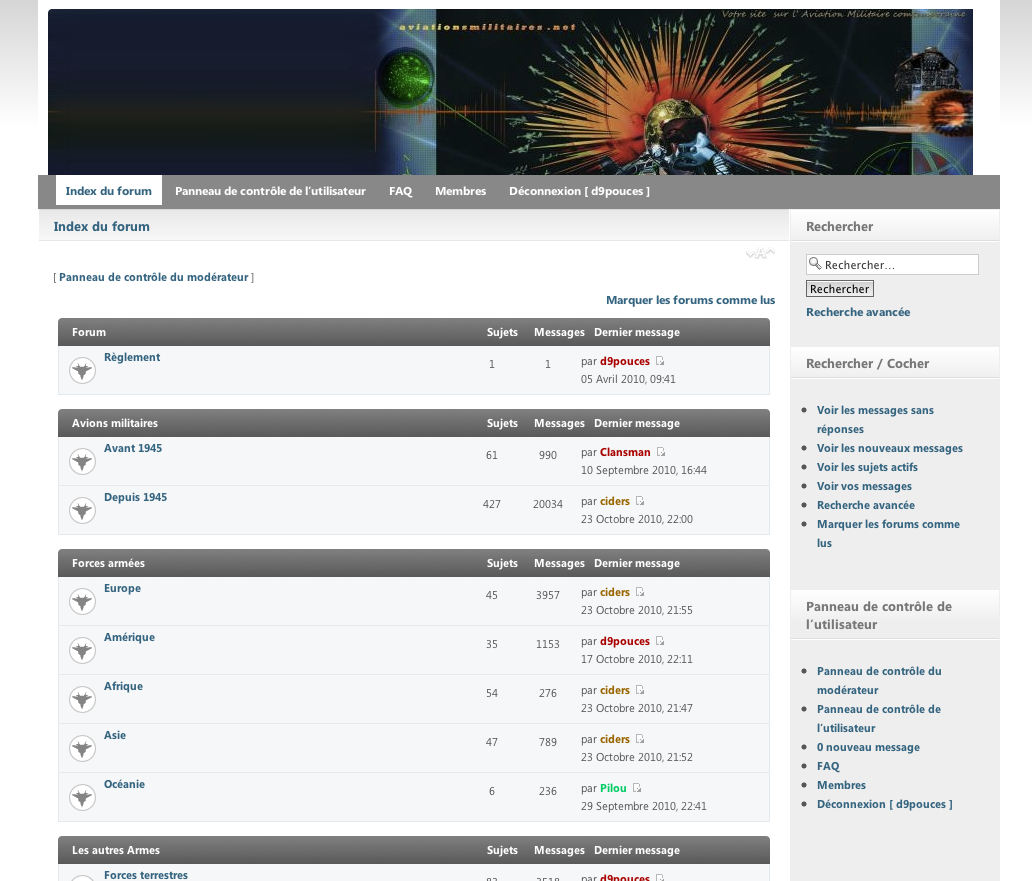Click Voir les sujets actifs in sidebar

(x=867, y=467)
